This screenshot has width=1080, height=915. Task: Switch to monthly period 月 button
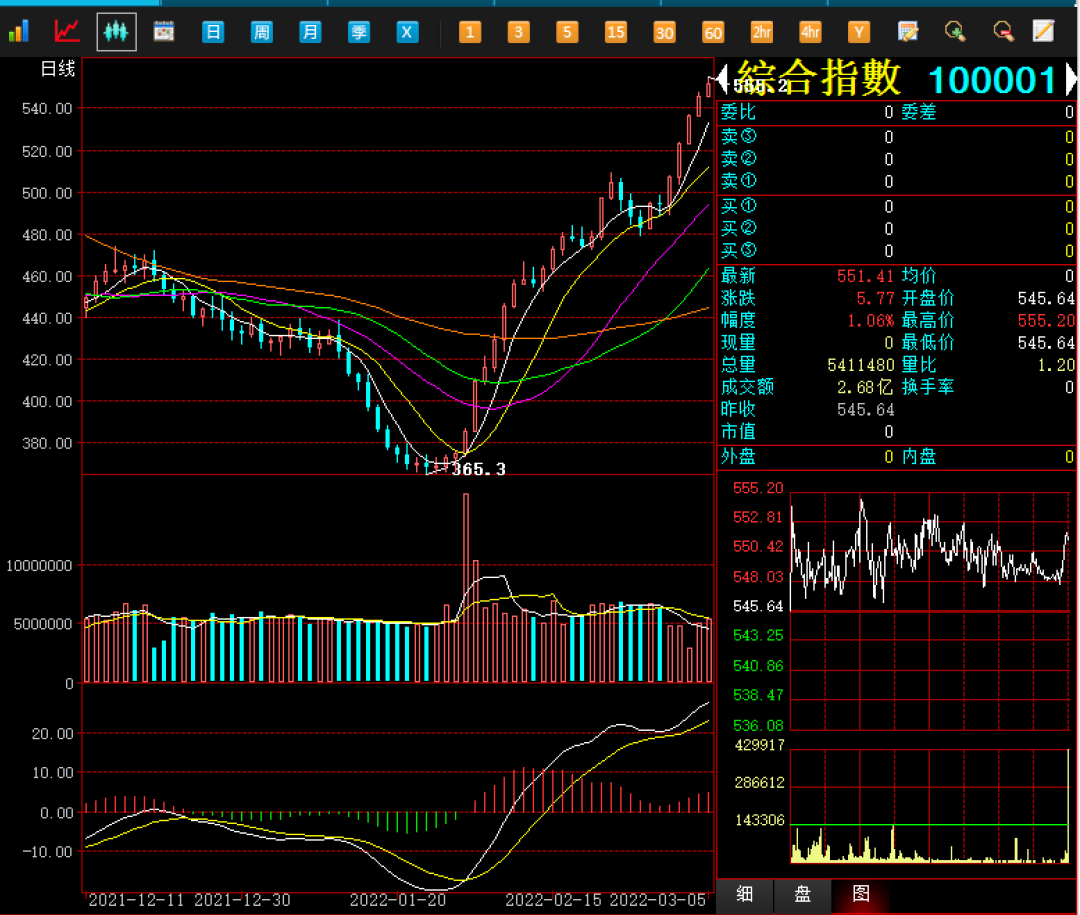(x=310, y=32)
